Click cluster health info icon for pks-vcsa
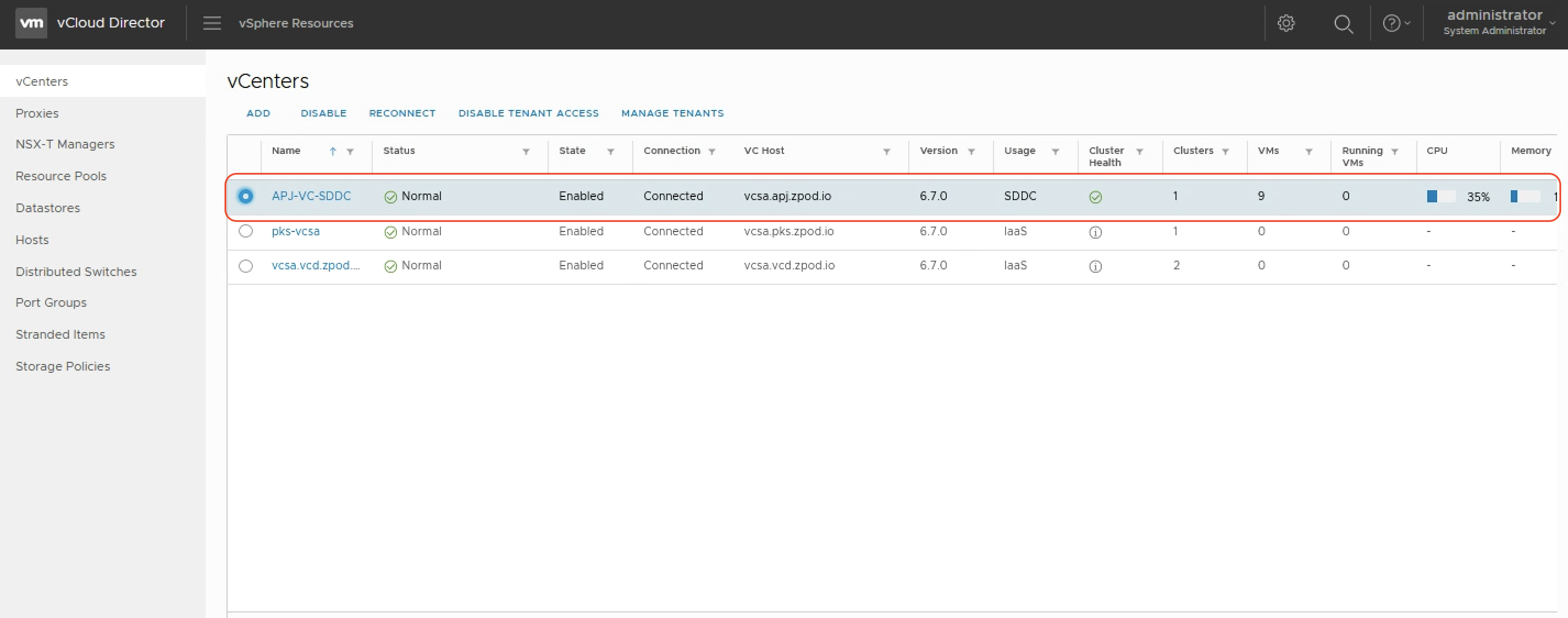The width and height of the screenshot is (1568, 618). pos(1095,232)
